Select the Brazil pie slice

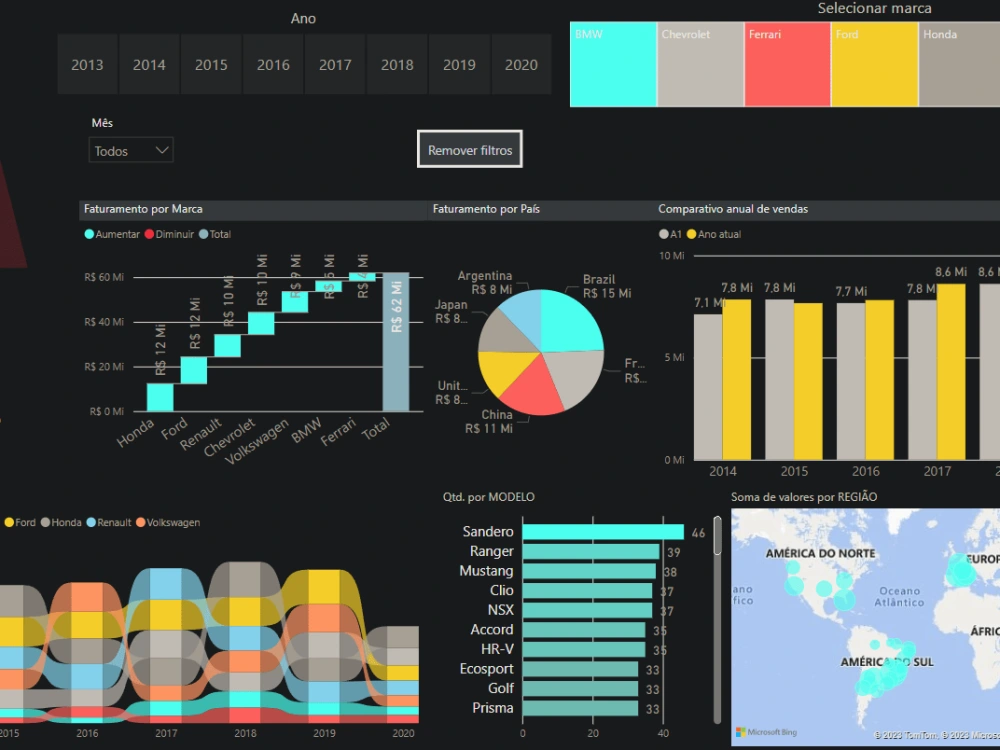click(x=570, y=321)
